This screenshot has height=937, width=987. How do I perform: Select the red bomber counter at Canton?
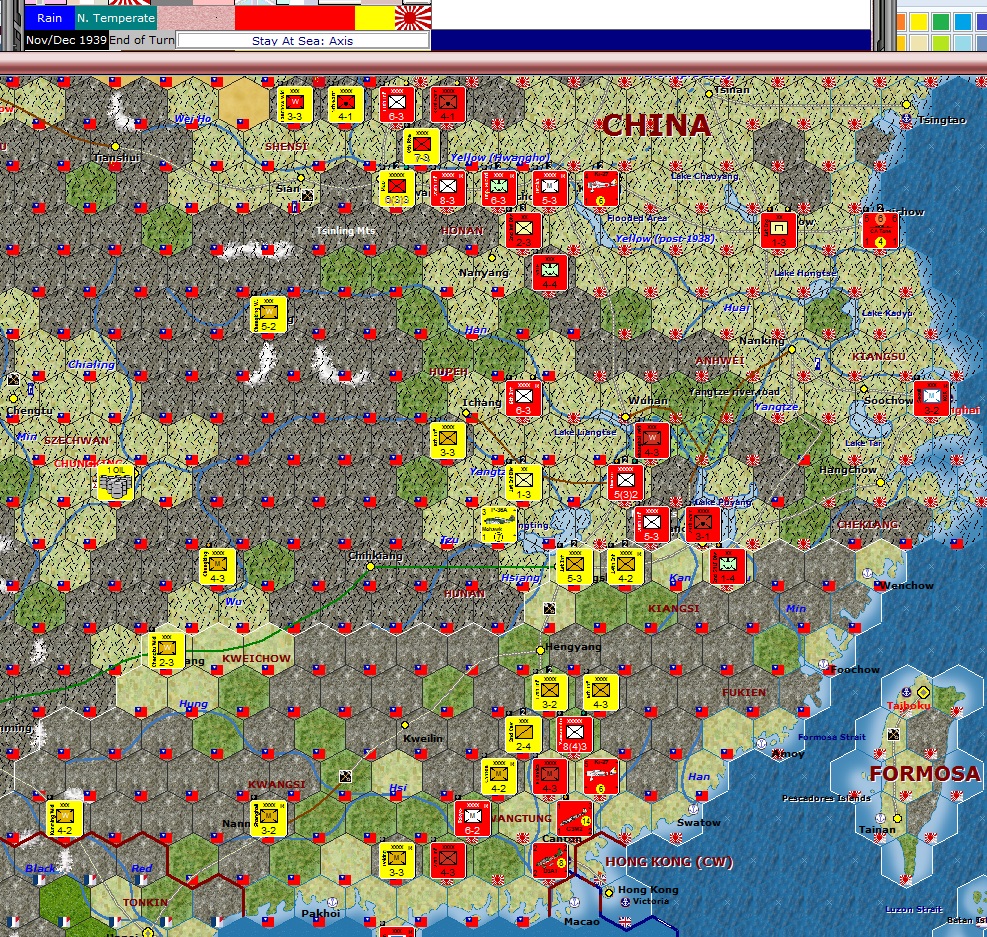point(574,819)
